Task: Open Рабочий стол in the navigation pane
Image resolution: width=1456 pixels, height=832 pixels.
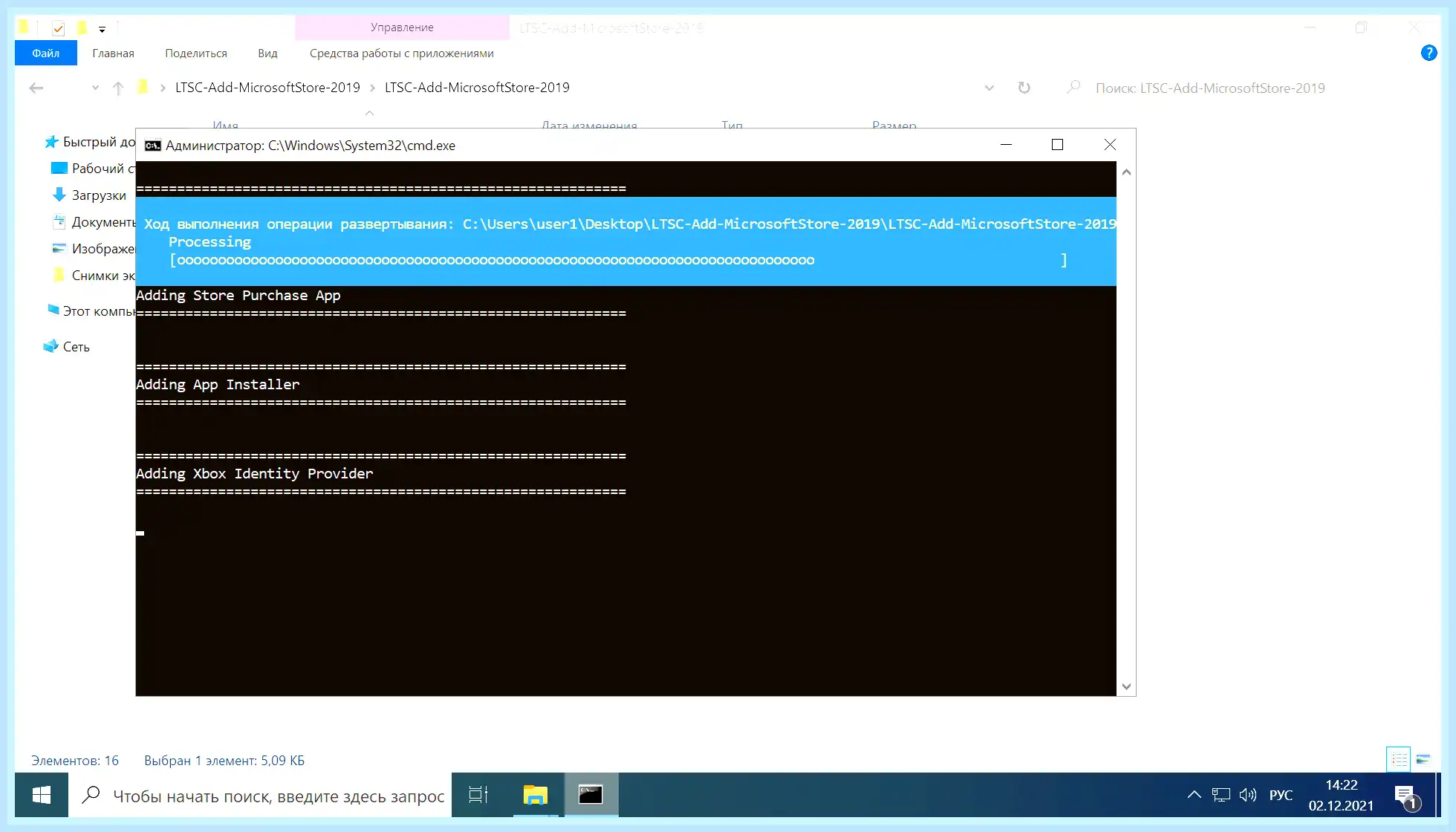Action: click(93, 169)
